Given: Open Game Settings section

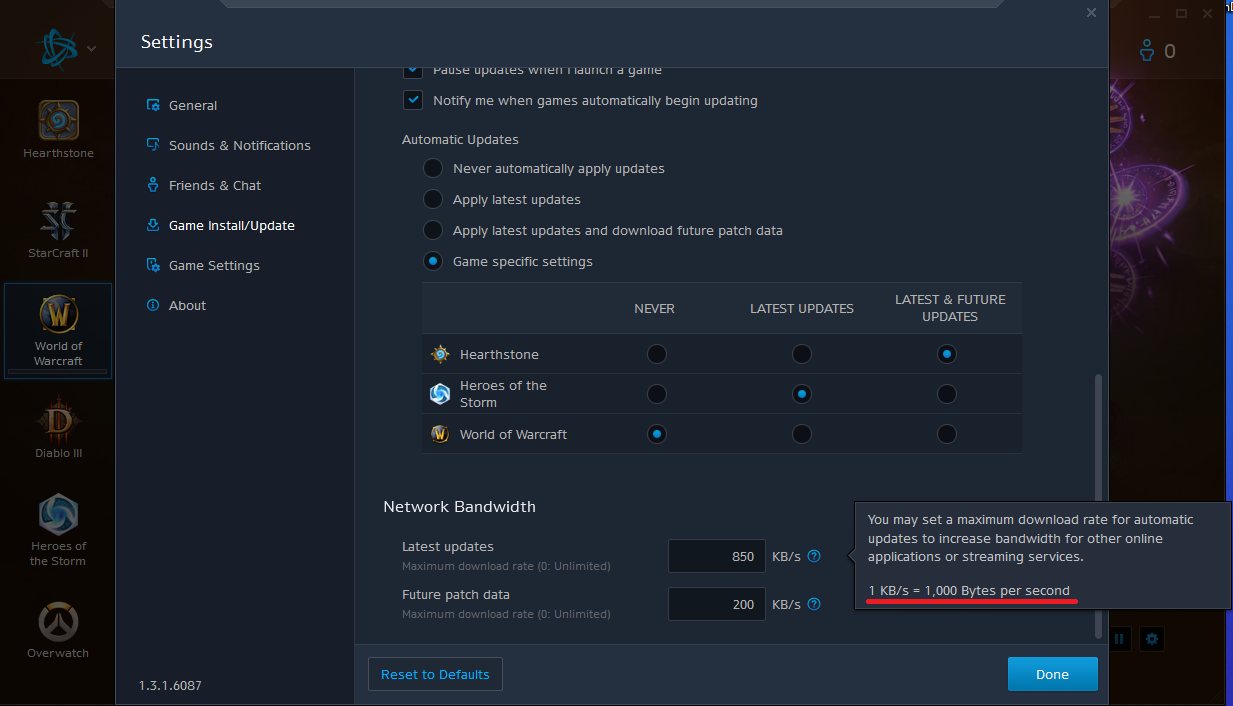Looking at the screenshot, I should pyautogui.click(x=202, y=265).
